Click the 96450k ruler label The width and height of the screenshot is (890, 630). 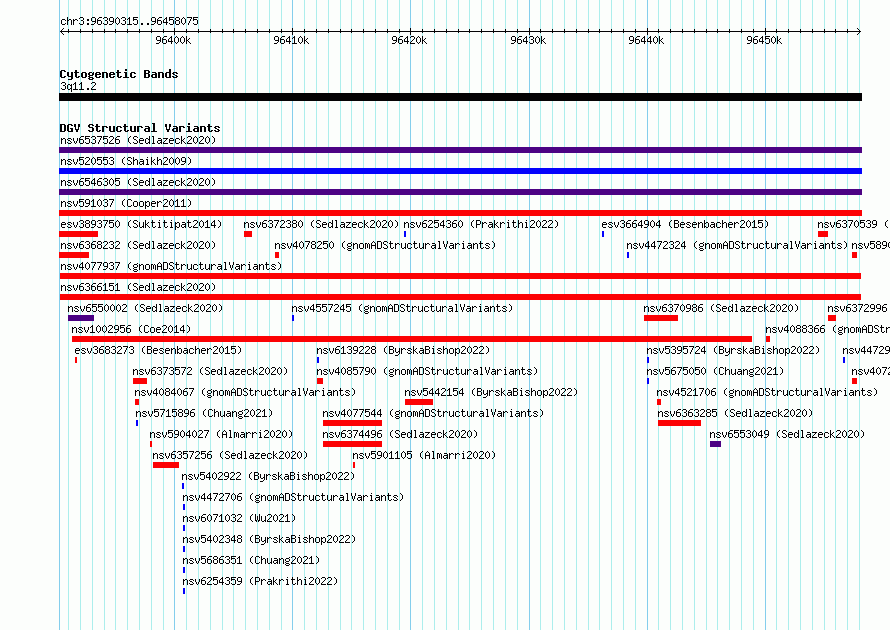point(764,40)
